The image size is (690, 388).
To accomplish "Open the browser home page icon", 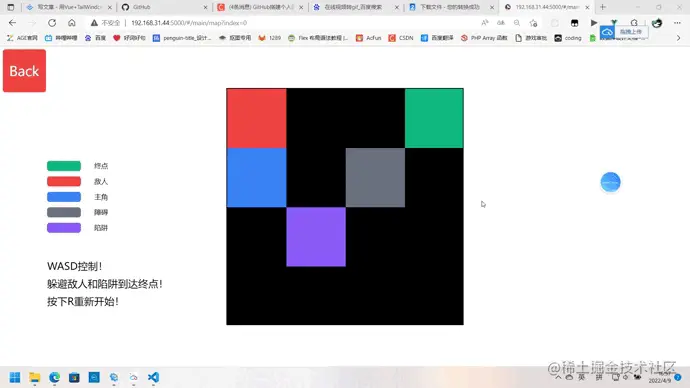I will (72, 23).
